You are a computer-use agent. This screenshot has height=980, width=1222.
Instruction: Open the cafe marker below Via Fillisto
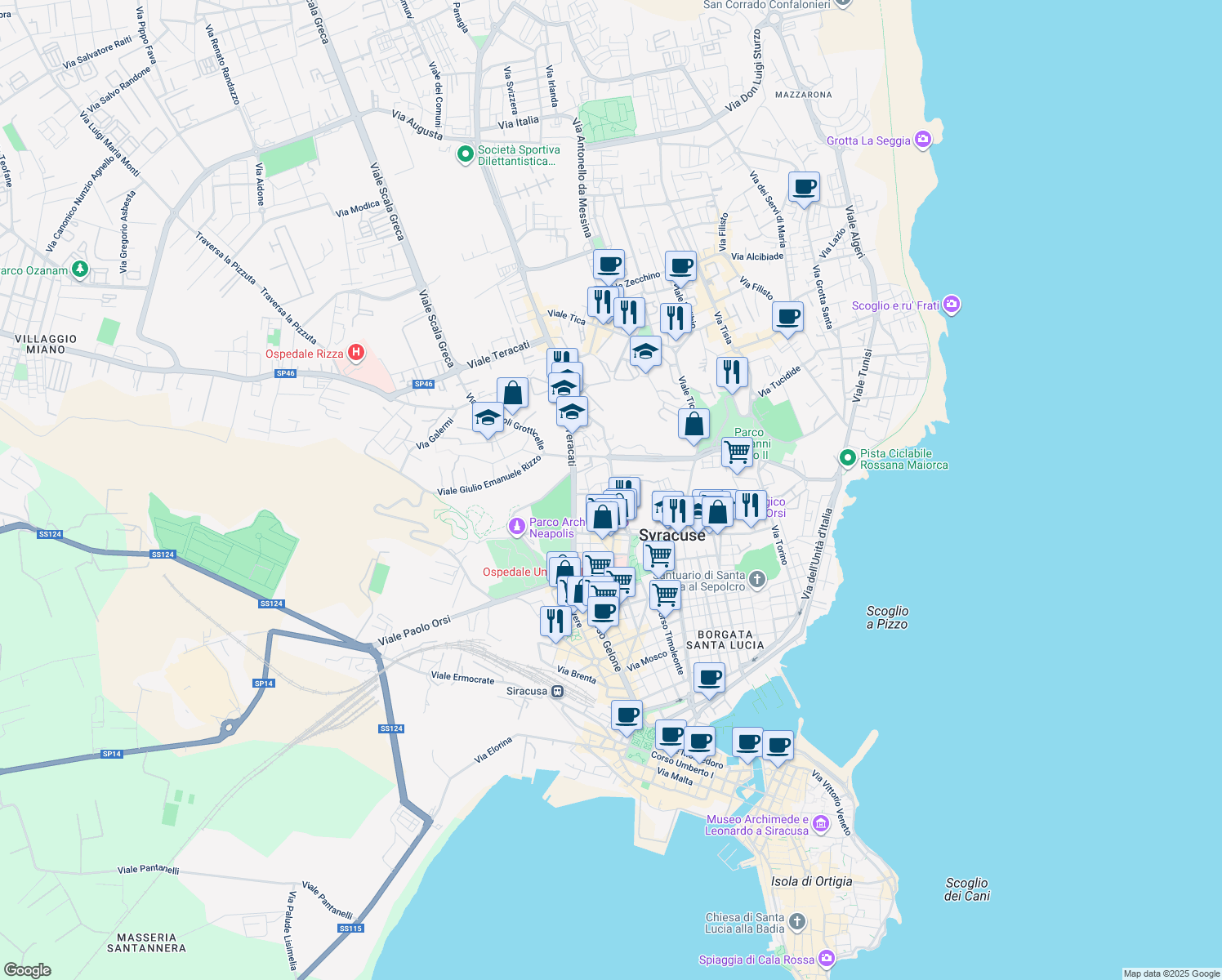coord(787,318)
